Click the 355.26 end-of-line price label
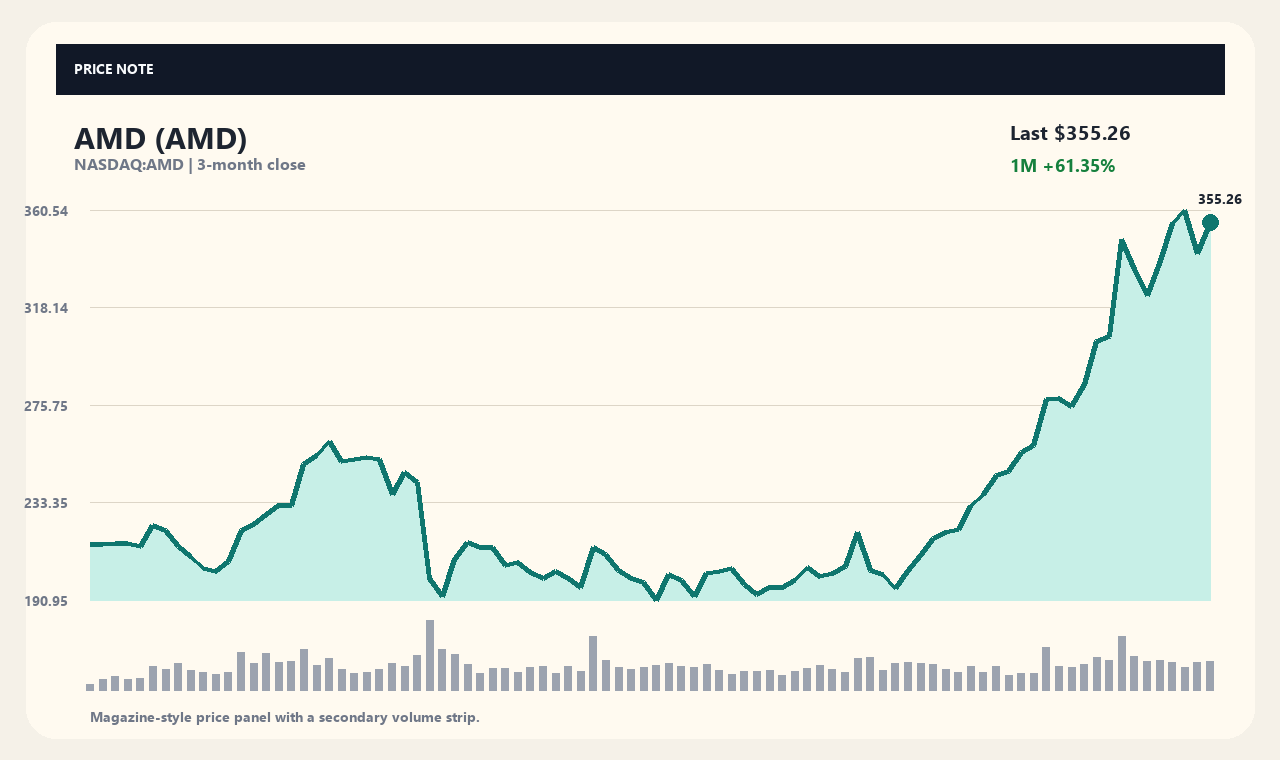The width and height of the screenshot is (1280, 760). [x=1220, y=199]
